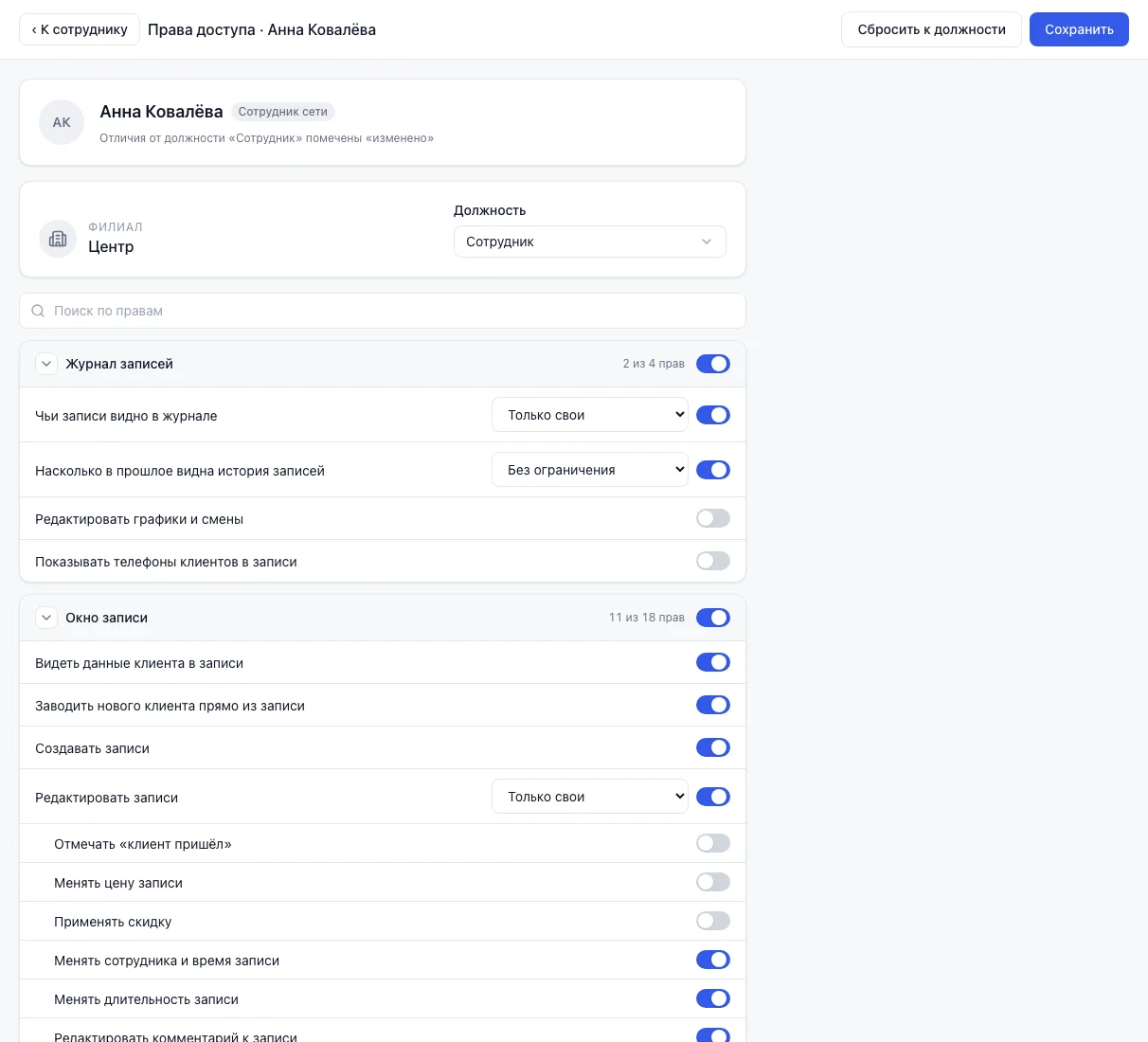
Task: Toggle the whole «Окно записи» group switch
Action: click(713, 618)
